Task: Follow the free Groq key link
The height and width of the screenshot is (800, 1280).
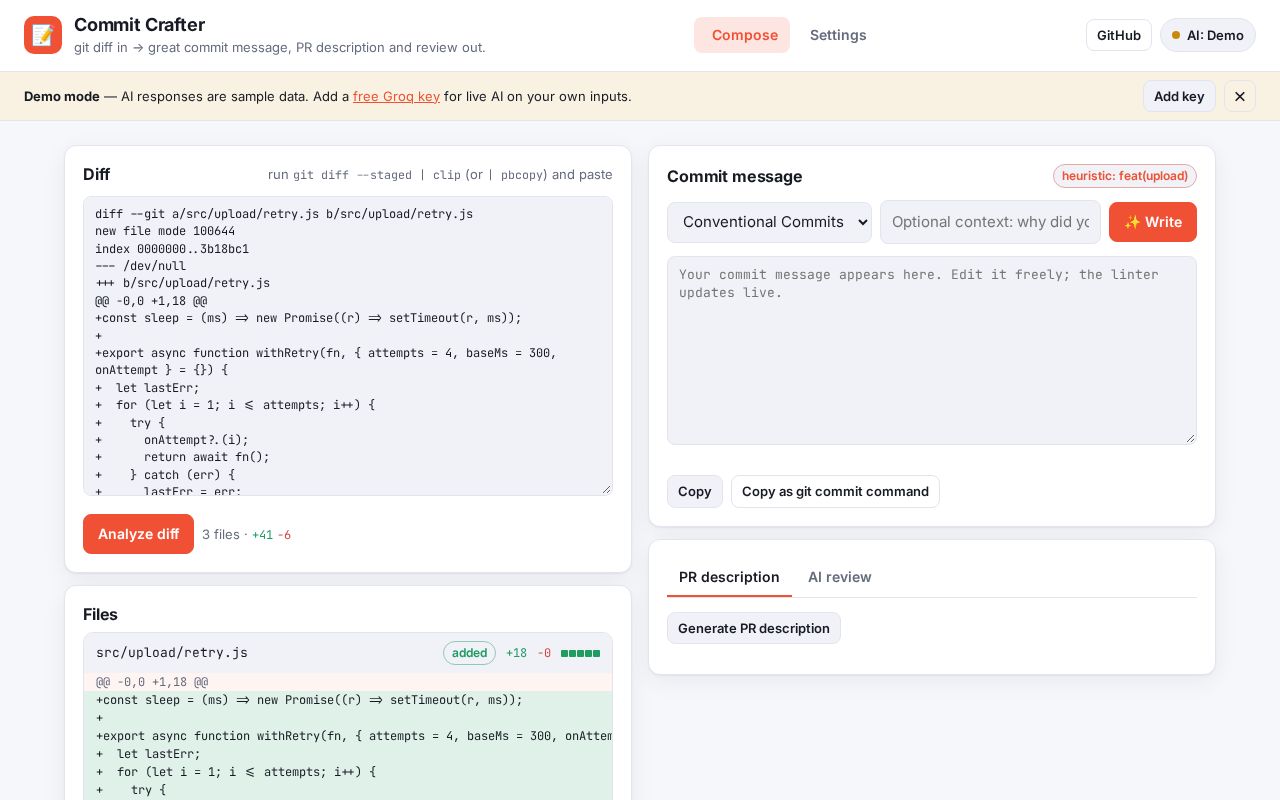Action: (396, 96)
